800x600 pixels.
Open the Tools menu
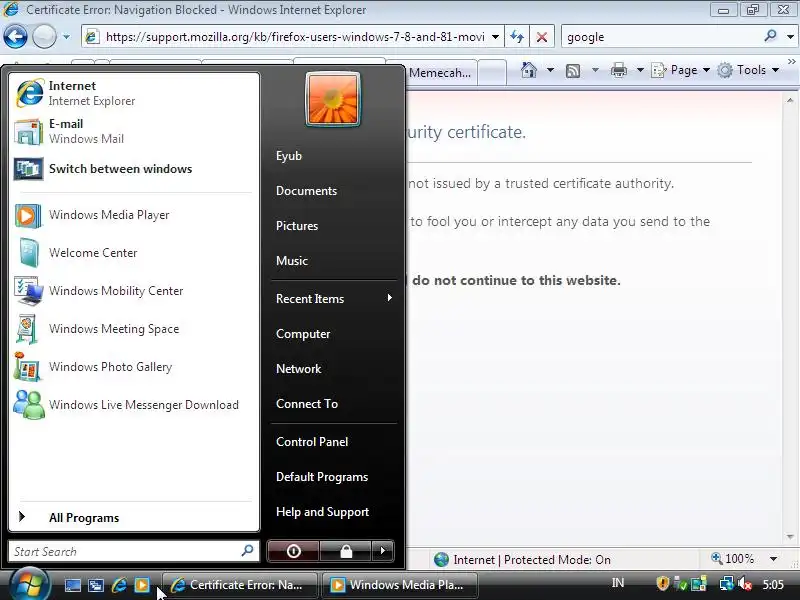click(748, 70)
